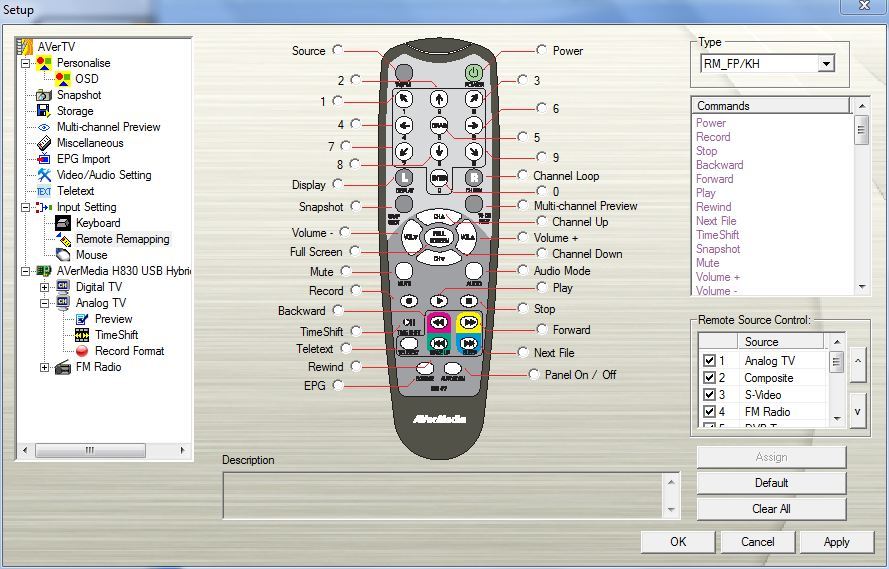Image resolution: width=889 pixels, height=569 pixels.
Task: Click the AVerTV root icon
Action: tap(25, 46)
